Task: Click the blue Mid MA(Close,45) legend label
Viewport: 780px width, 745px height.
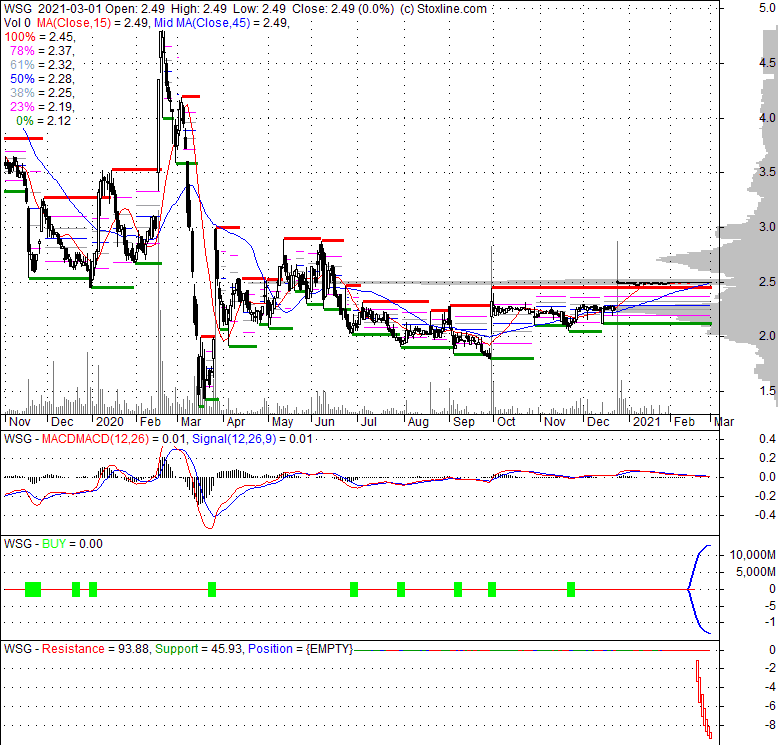Action: [202, 23]
